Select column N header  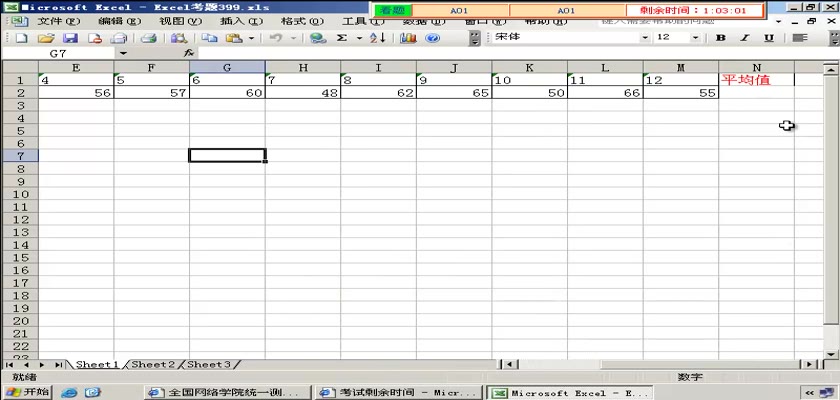756,67
